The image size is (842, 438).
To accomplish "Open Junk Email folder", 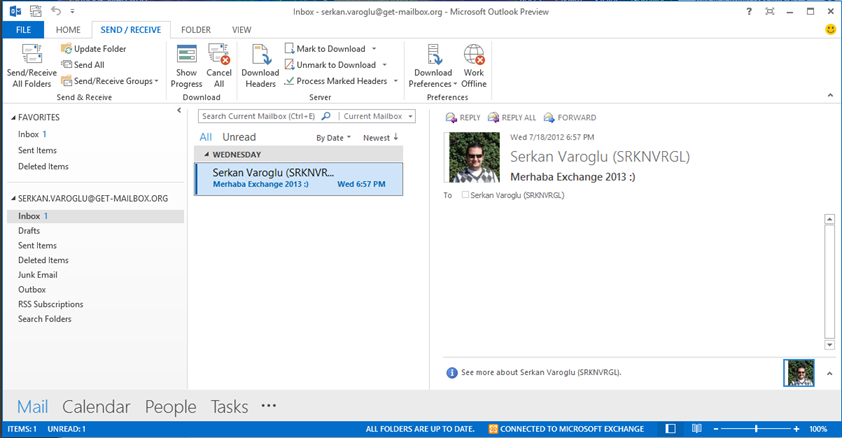I will [x=38, y=275].
